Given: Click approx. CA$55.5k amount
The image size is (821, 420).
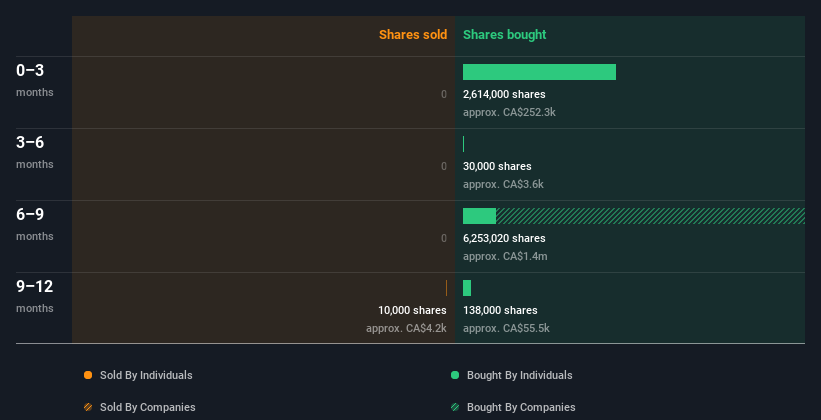Looking at the screenshot, I should pos(506,328).
